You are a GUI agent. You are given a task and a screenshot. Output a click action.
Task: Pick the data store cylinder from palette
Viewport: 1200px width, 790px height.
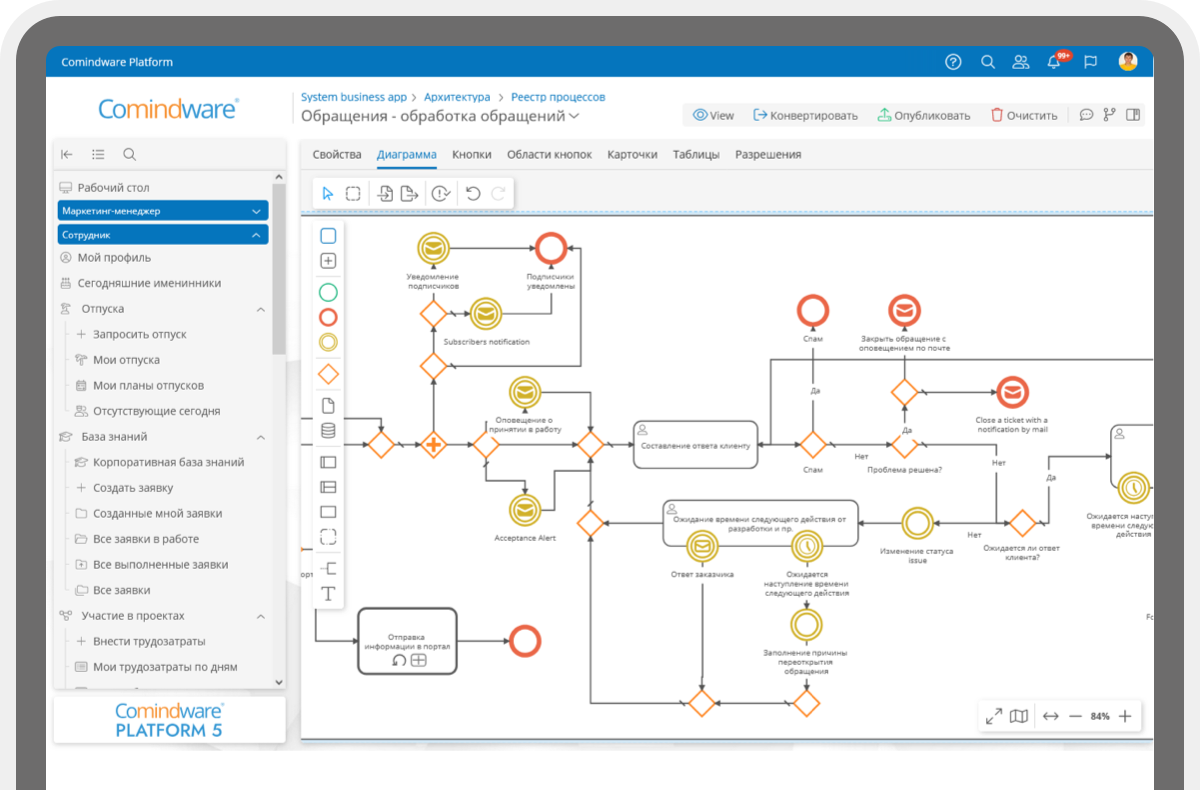pyautogui.click(x=328, y=431)
